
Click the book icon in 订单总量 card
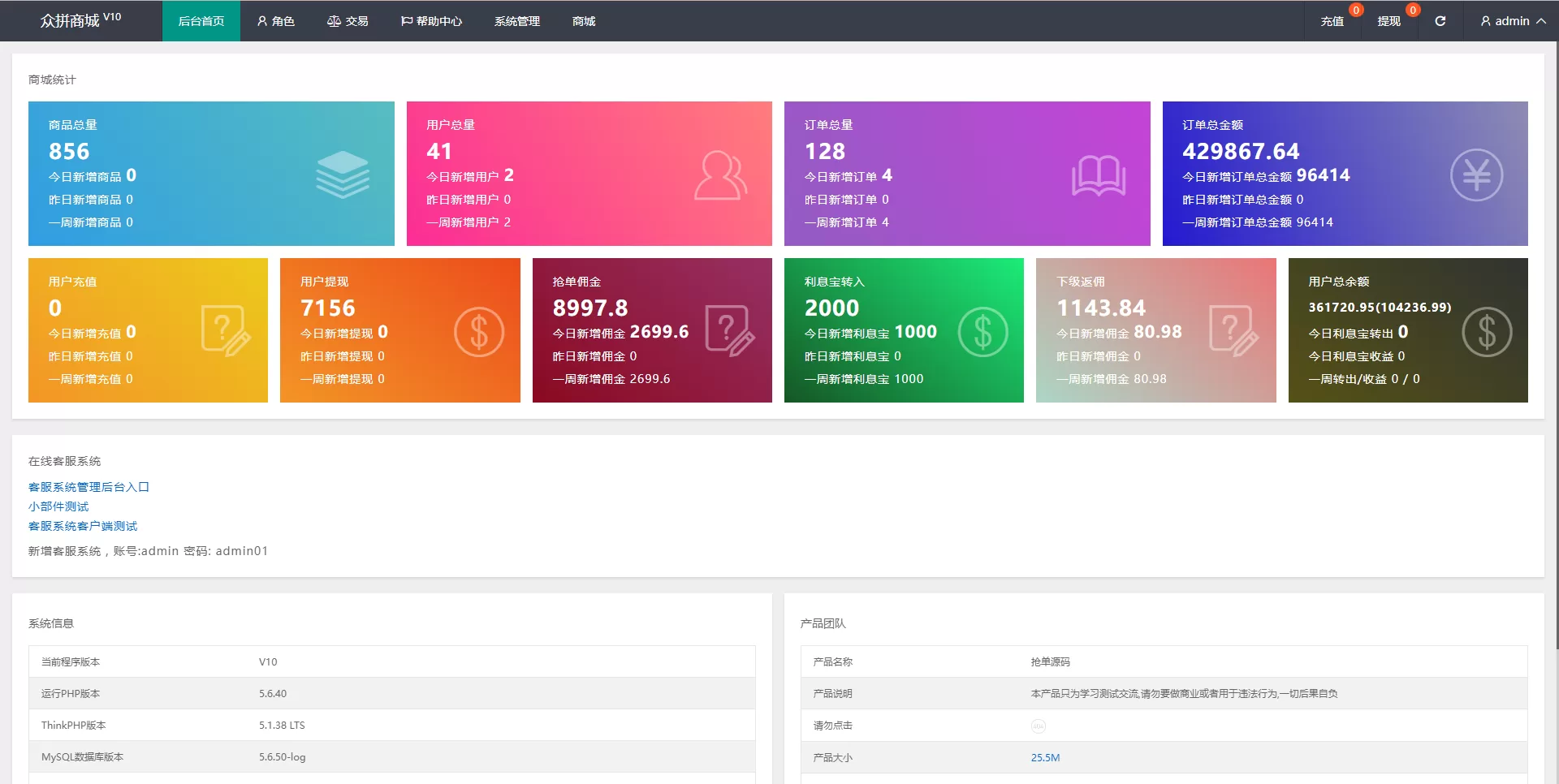[1098, 175]
